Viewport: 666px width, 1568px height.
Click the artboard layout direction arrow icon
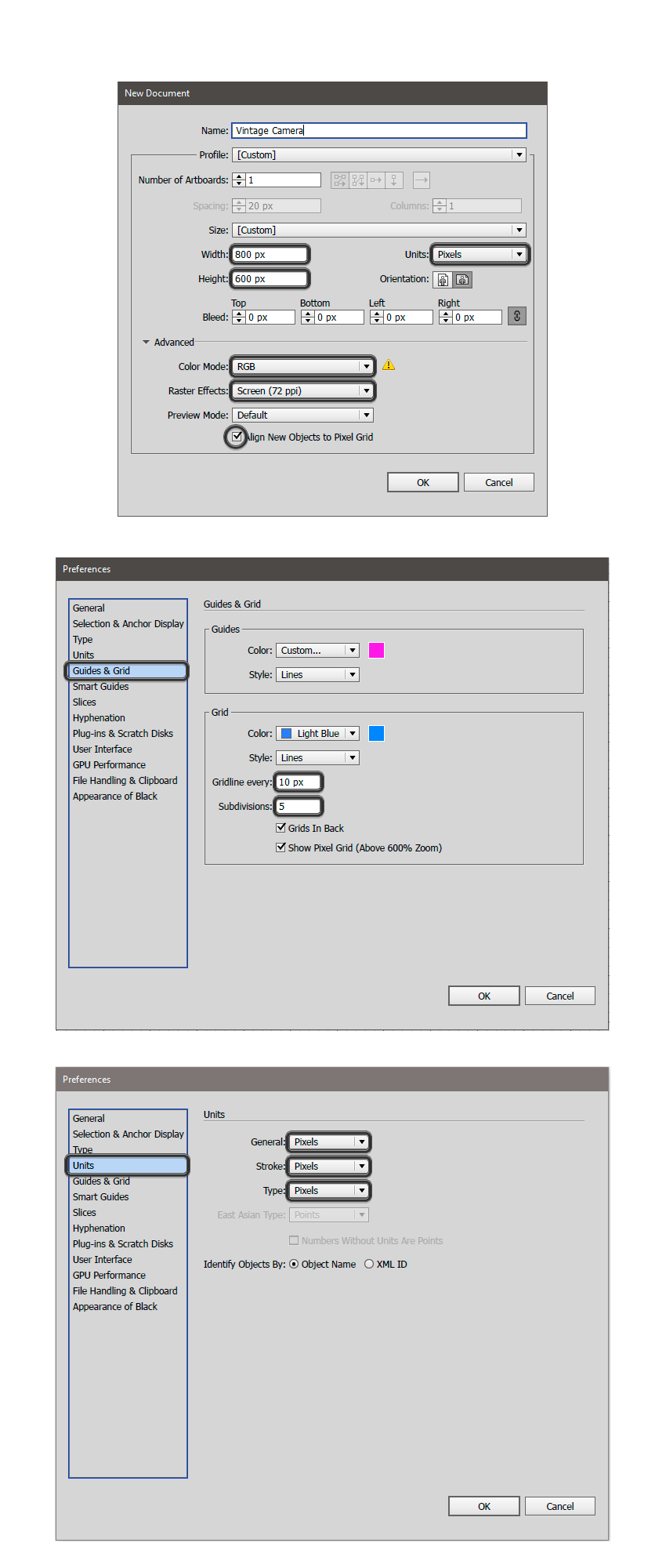422,180
